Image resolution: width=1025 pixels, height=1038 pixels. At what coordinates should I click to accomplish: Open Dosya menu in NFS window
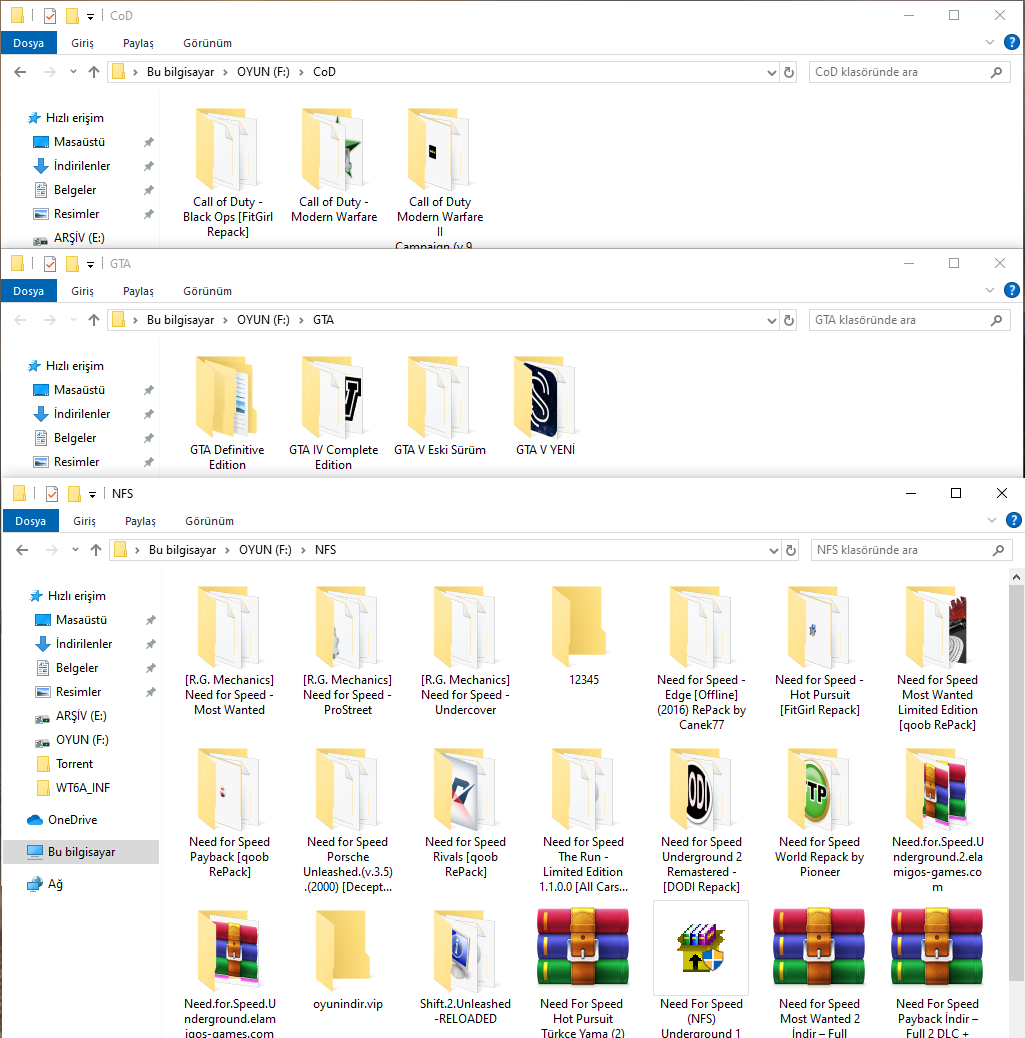(30, 521)
